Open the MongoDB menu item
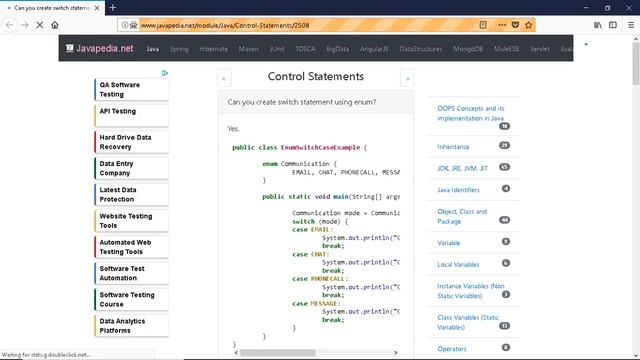The width and height of the screenshot is (640, 360). [x=468, y=49]
